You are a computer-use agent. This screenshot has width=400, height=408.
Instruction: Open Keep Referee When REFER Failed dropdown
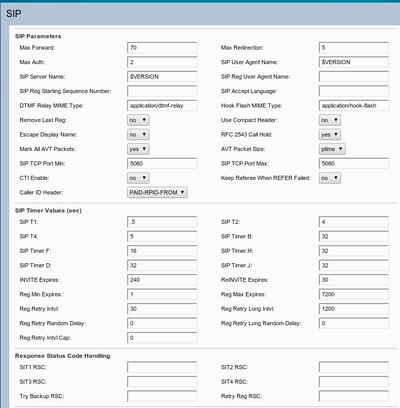[x=330, y=178]
